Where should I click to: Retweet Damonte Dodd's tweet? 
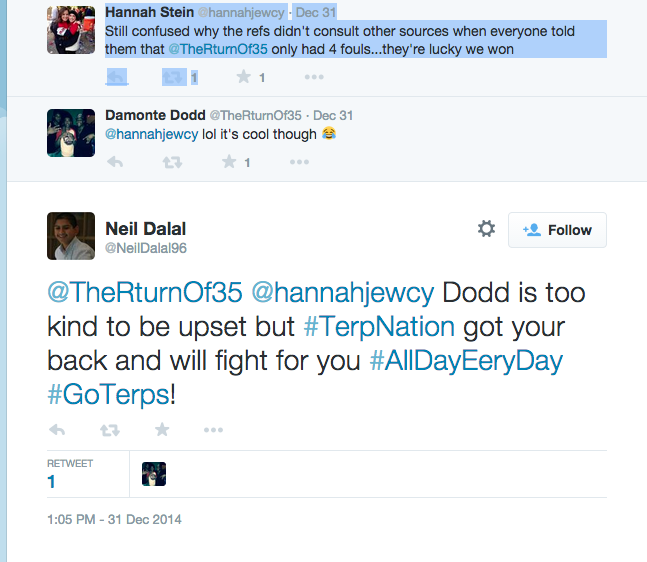coord(173,161)
